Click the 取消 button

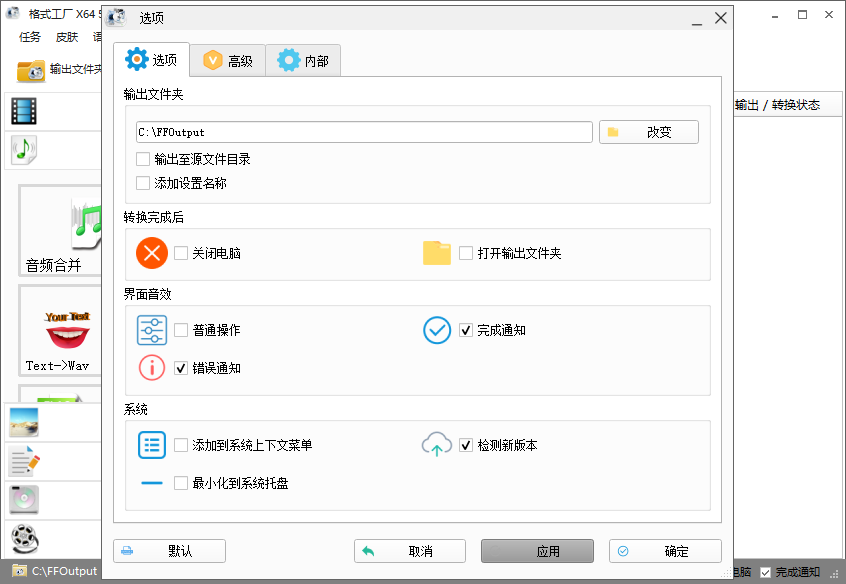click(x=410, y=551)
